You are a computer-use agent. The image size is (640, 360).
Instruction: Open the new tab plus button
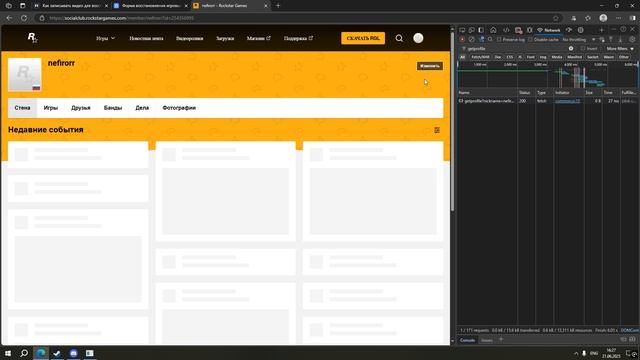(278, 6)
